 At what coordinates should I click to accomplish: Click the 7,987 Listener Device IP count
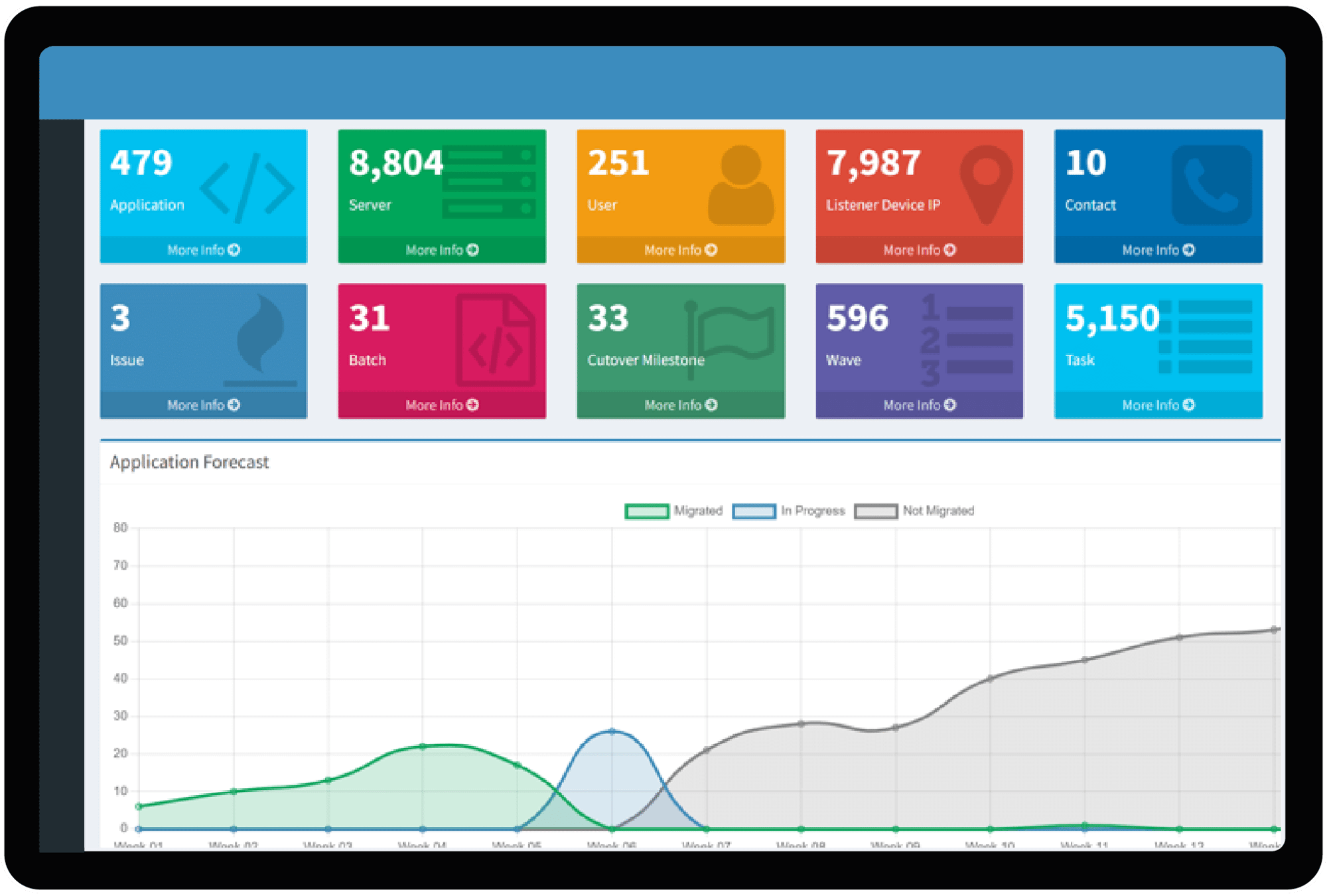point(874,164)
